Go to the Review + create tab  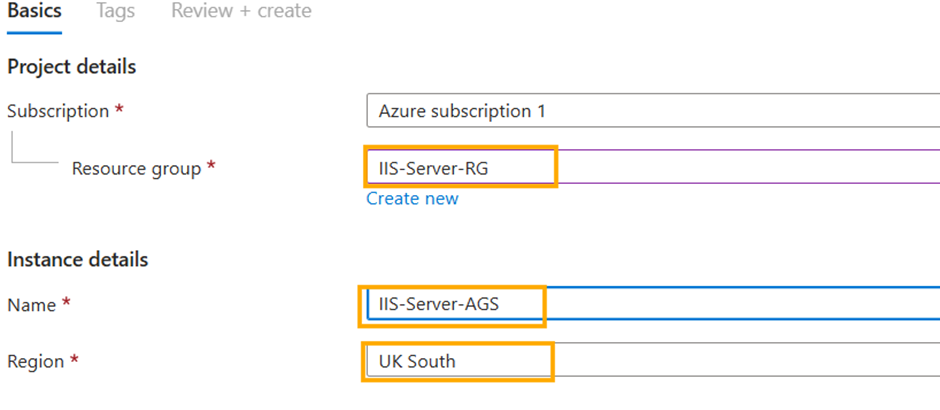point(241,12)
